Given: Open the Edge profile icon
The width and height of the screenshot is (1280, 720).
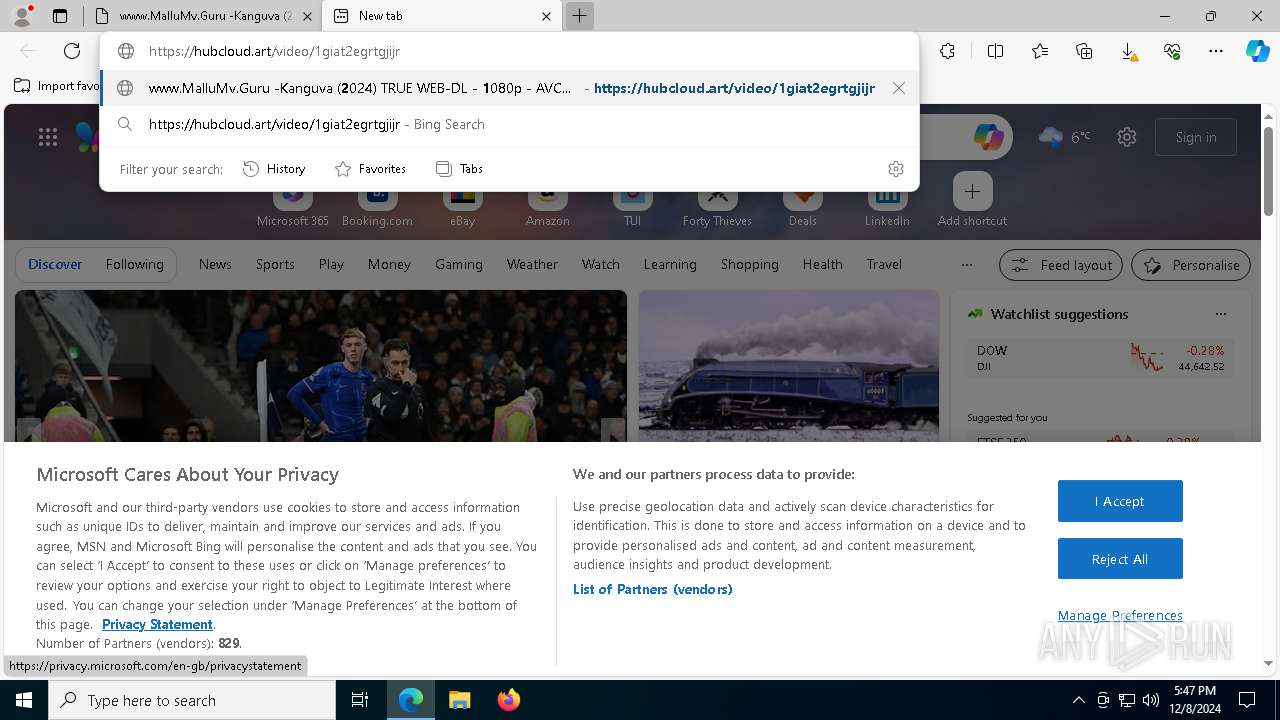Looking at the screenshot, I should 22,16.
